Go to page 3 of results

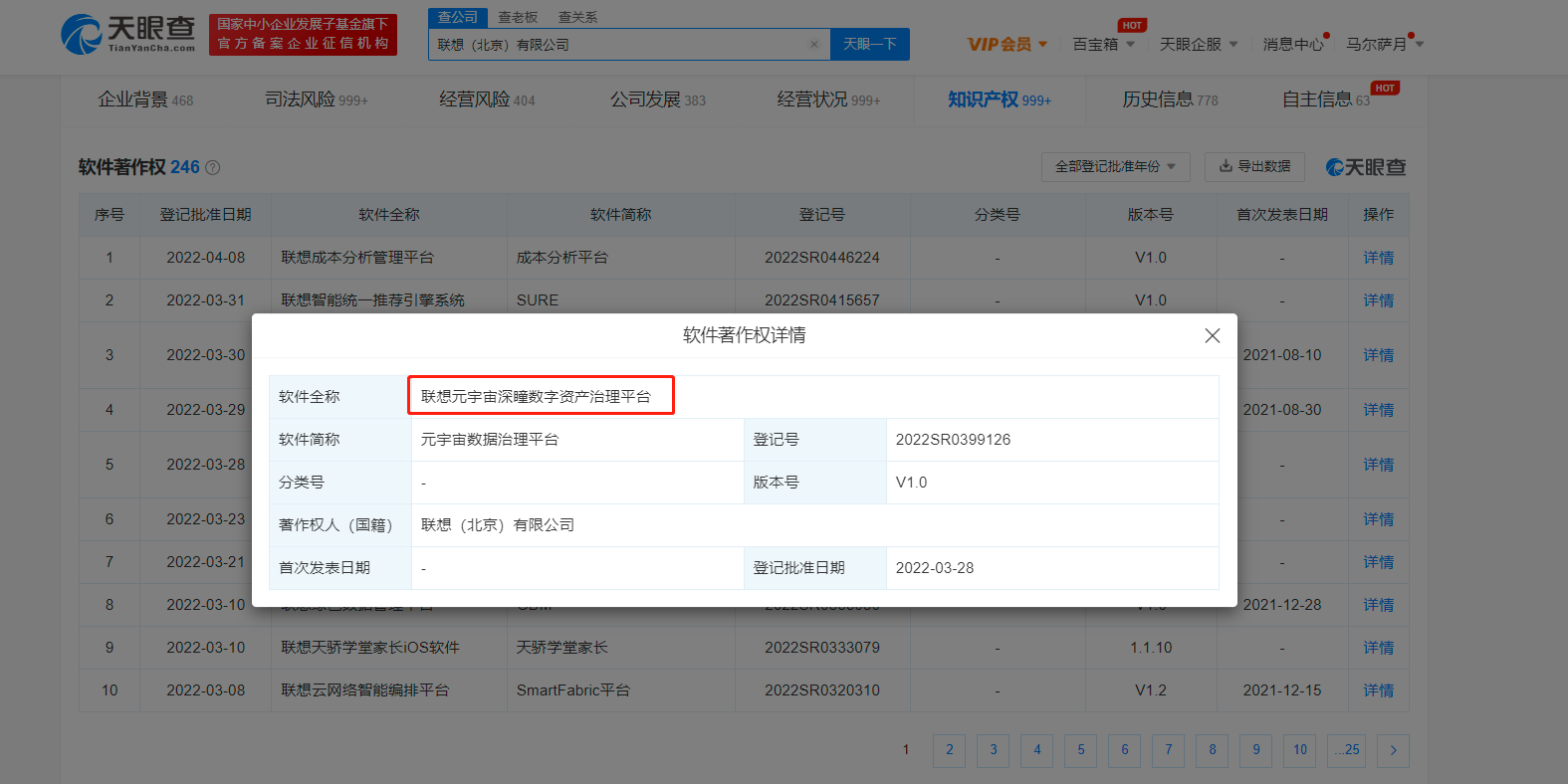tap(994, 750)
